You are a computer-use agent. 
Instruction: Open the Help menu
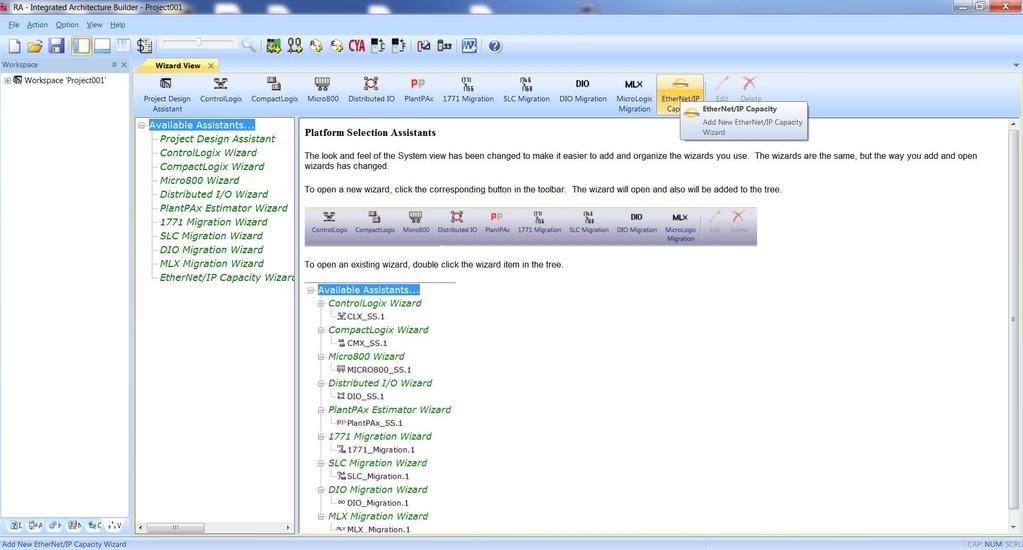117,25
